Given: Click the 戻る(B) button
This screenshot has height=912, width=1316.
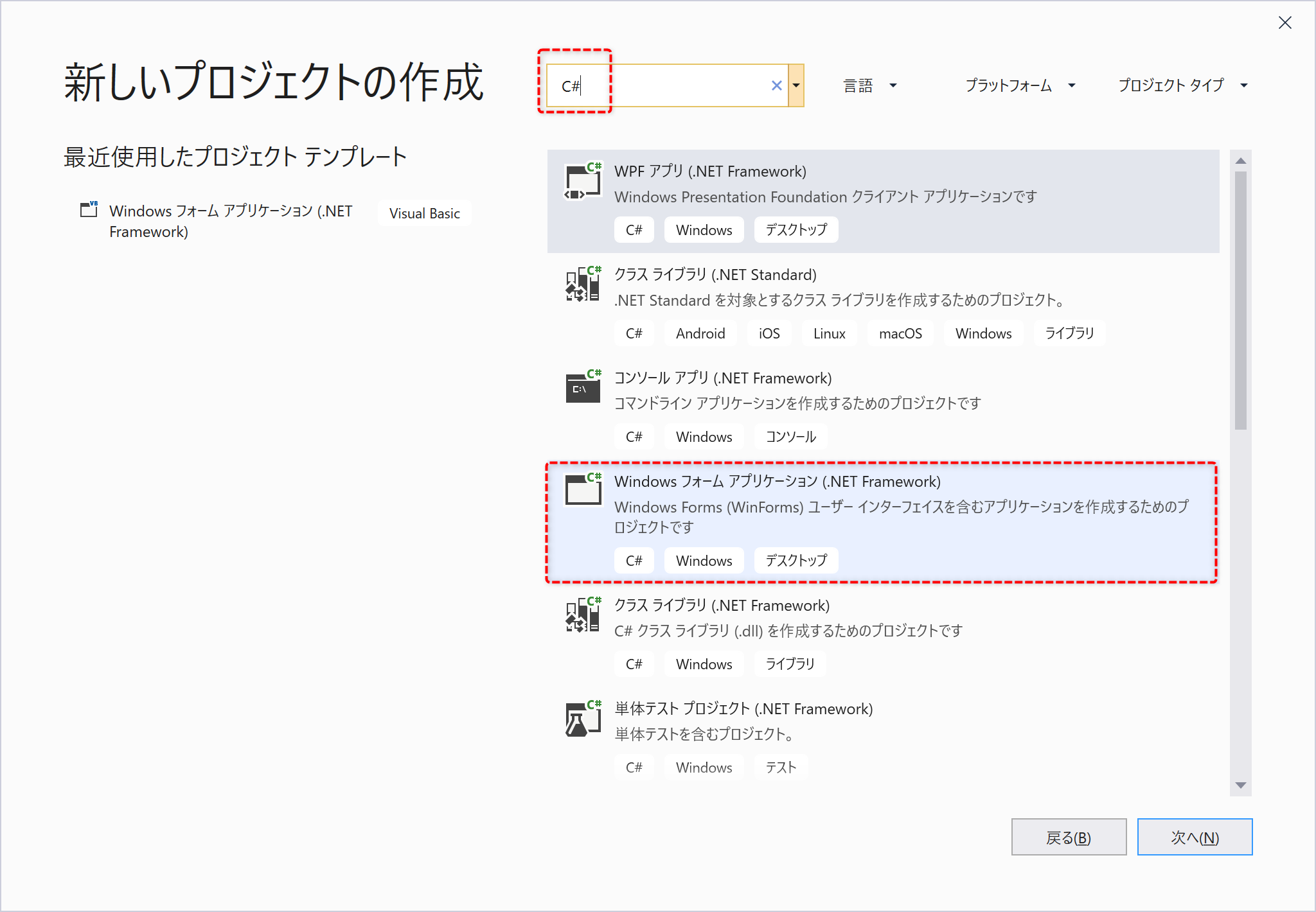Looking at the screenshot, I should tap(1069, 837).
